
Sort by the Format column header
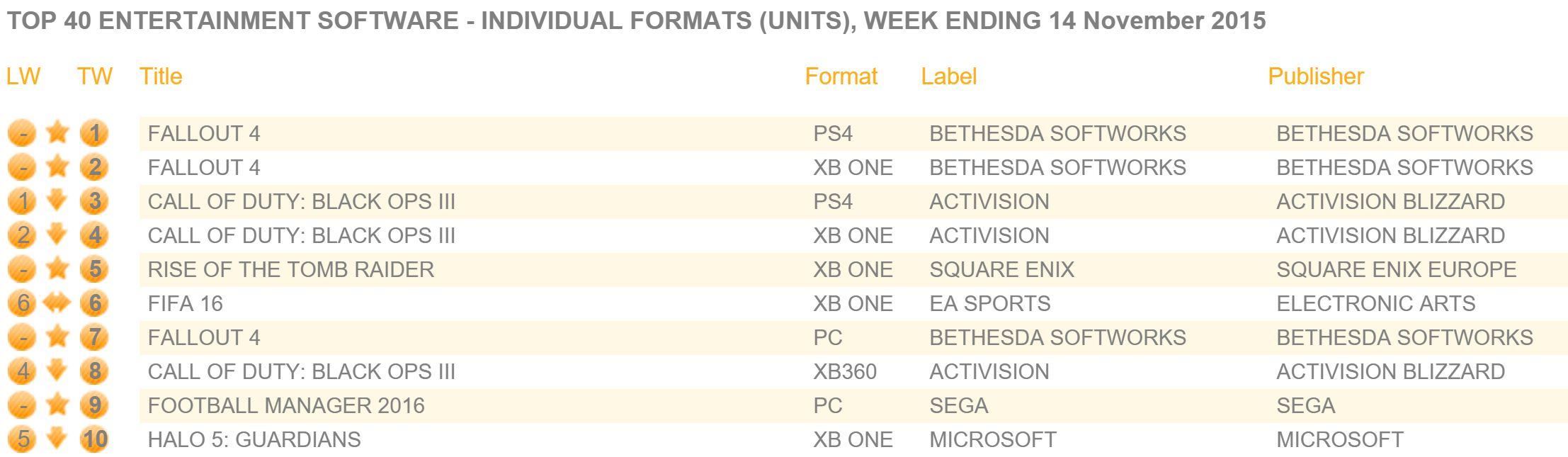(x=841, y=76)
